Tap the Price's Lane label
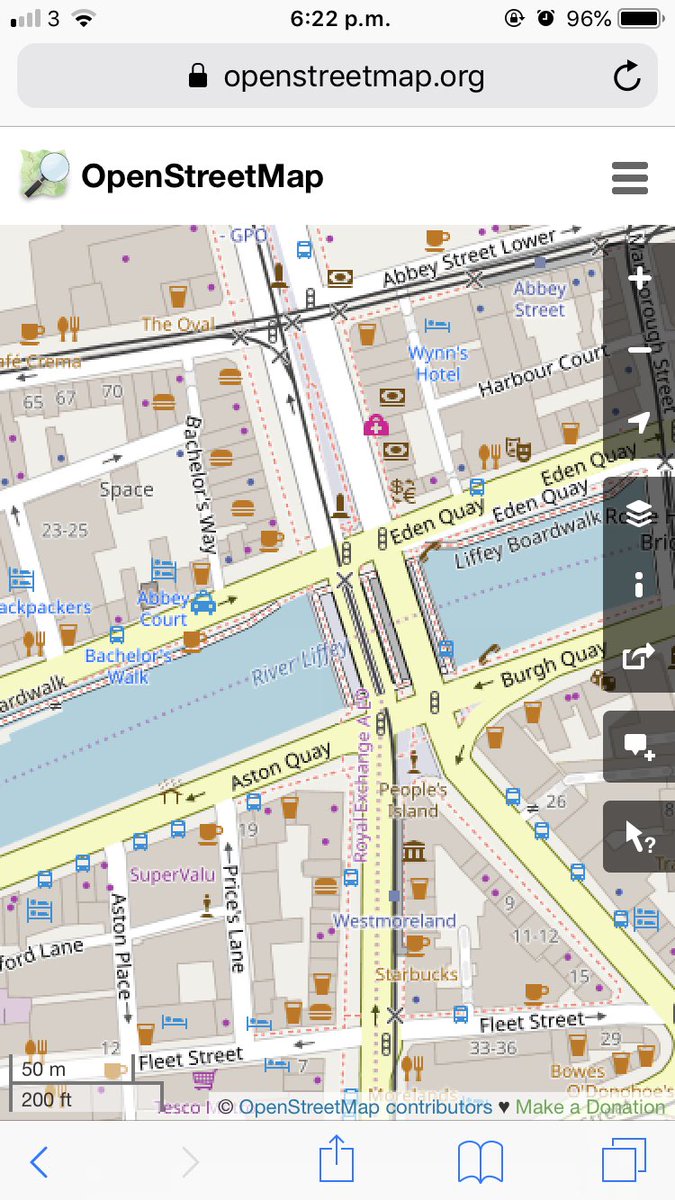Viewport: 675px width, 1200px height. pyautogui.click(x=235, y=921)
